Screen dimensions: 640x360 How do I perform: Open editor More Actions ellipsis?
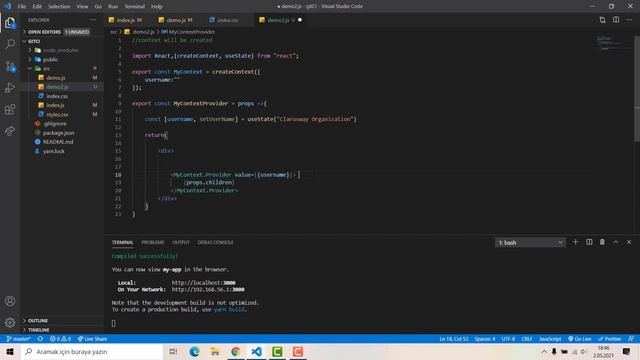[629, 20]
